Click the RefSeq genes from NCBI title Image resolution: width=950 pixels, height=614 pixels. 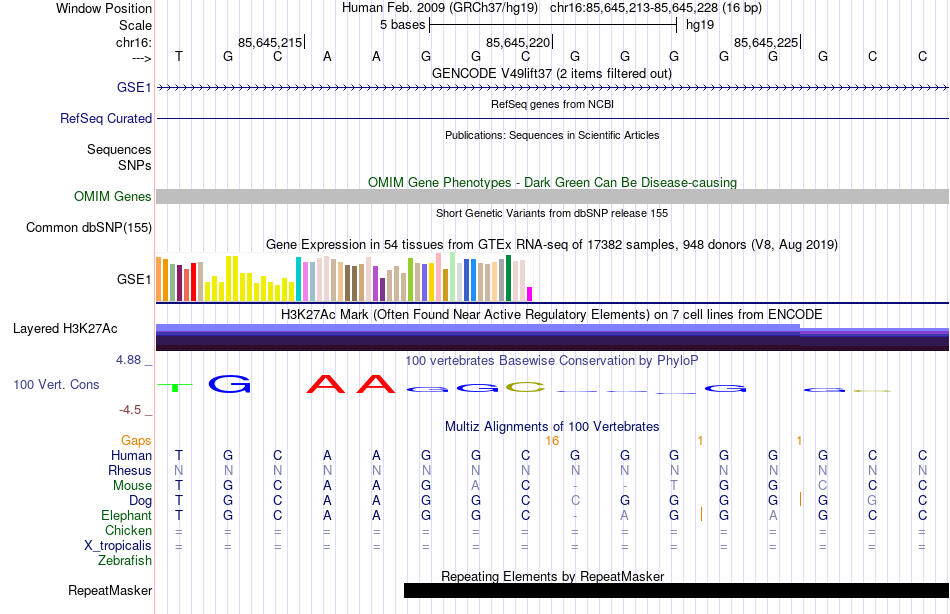coord(552,104)
